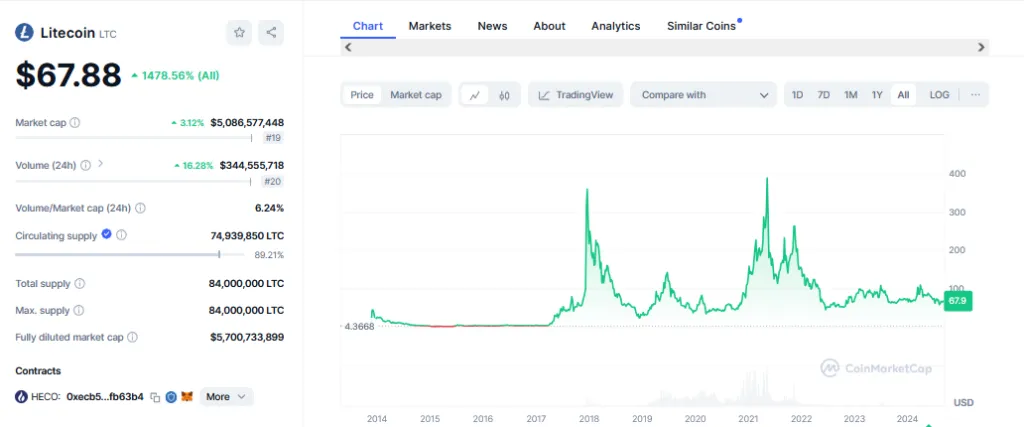Screen dimensions: 1024x427
Task: Click the 4.3668 starting price label
Action: [359, 326]
